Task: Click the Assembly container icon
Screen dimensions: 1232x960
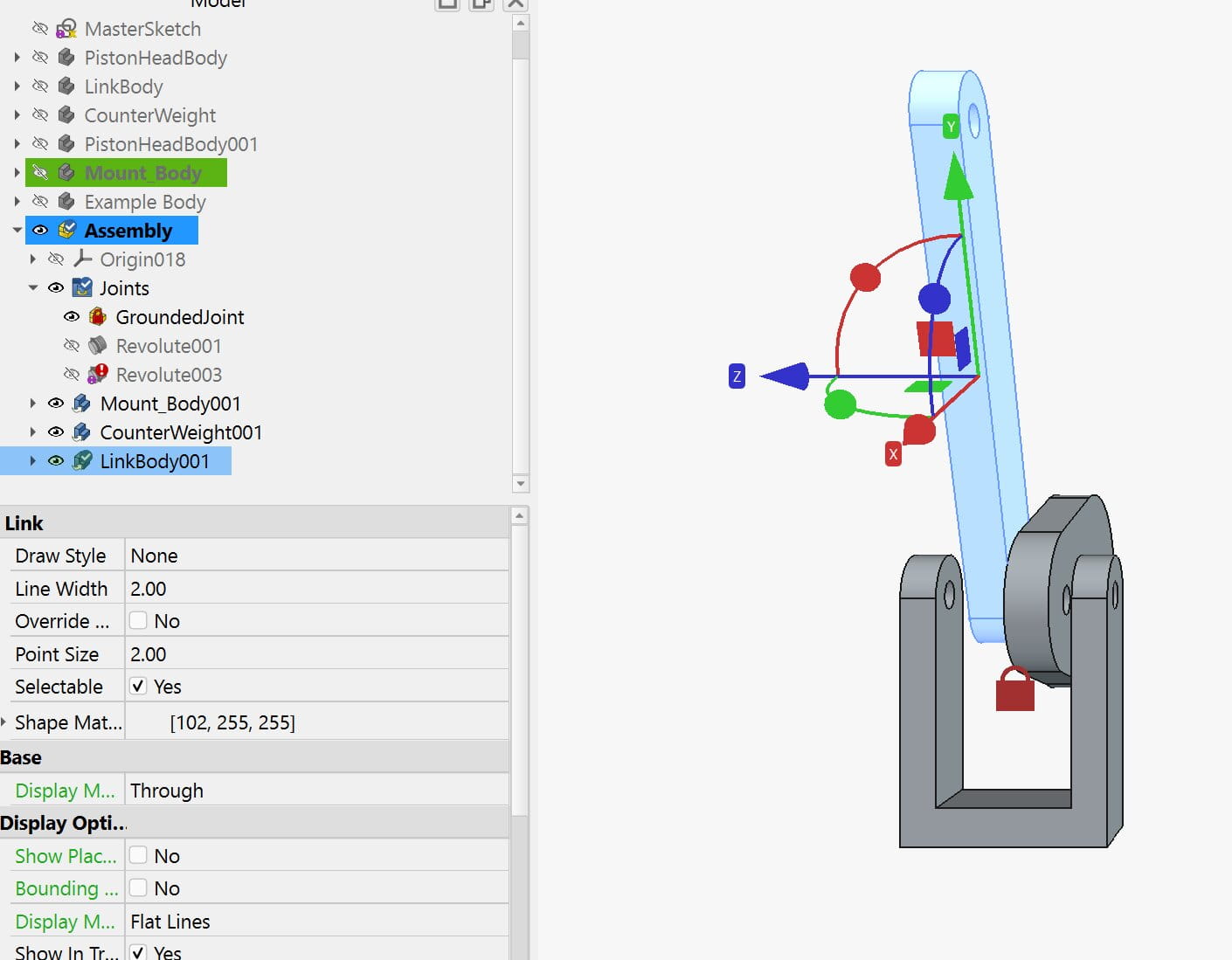Action: (x=66, y=231)
